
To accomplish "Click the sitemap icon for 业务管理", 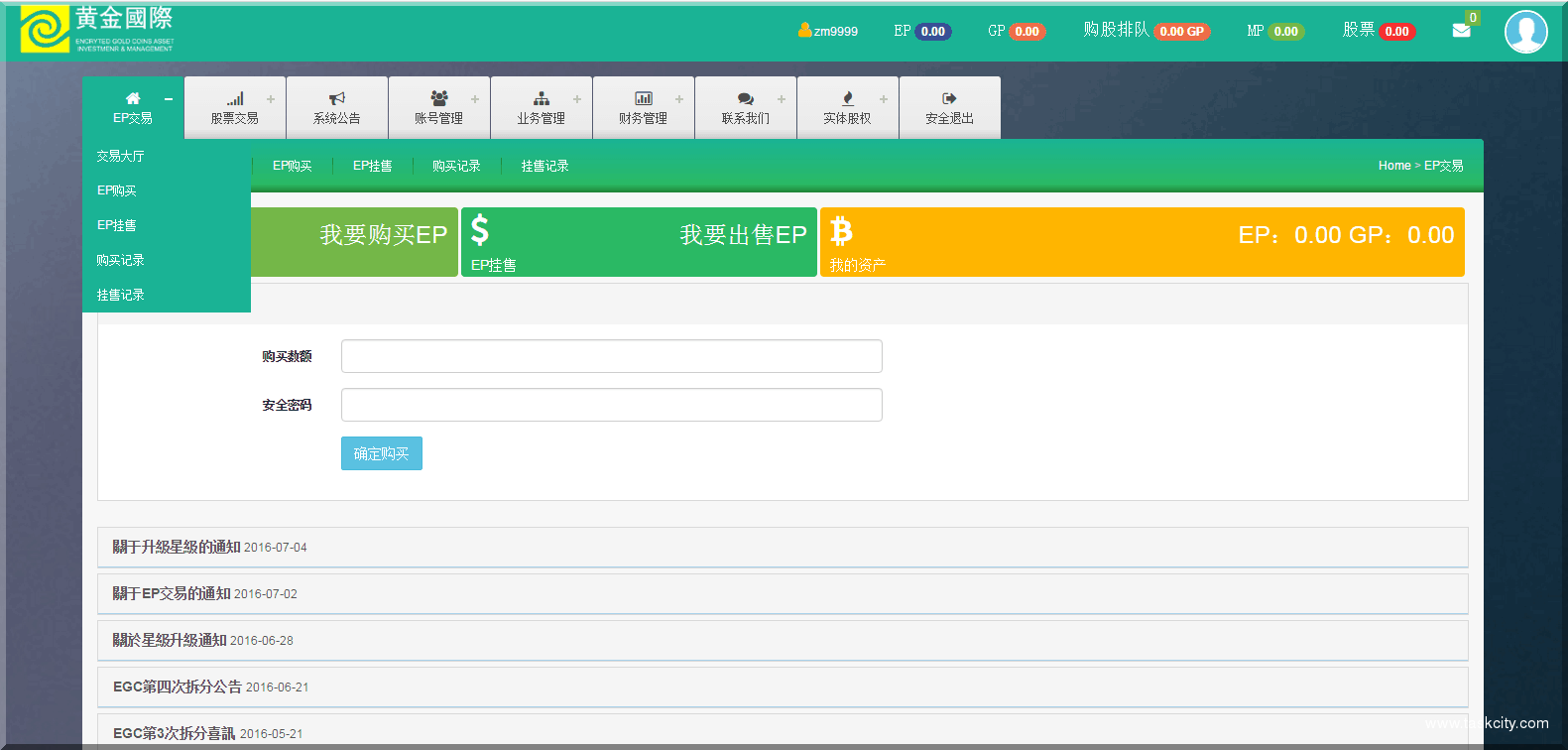I will [x=542, y=98].
